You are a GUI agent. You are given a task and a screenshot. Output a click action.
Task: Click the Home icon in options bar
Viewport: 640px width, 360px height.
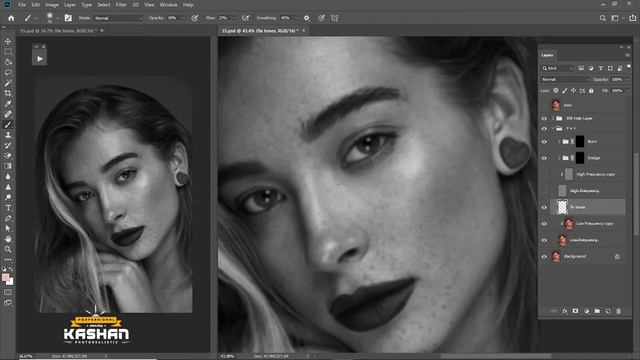(11, 18)
